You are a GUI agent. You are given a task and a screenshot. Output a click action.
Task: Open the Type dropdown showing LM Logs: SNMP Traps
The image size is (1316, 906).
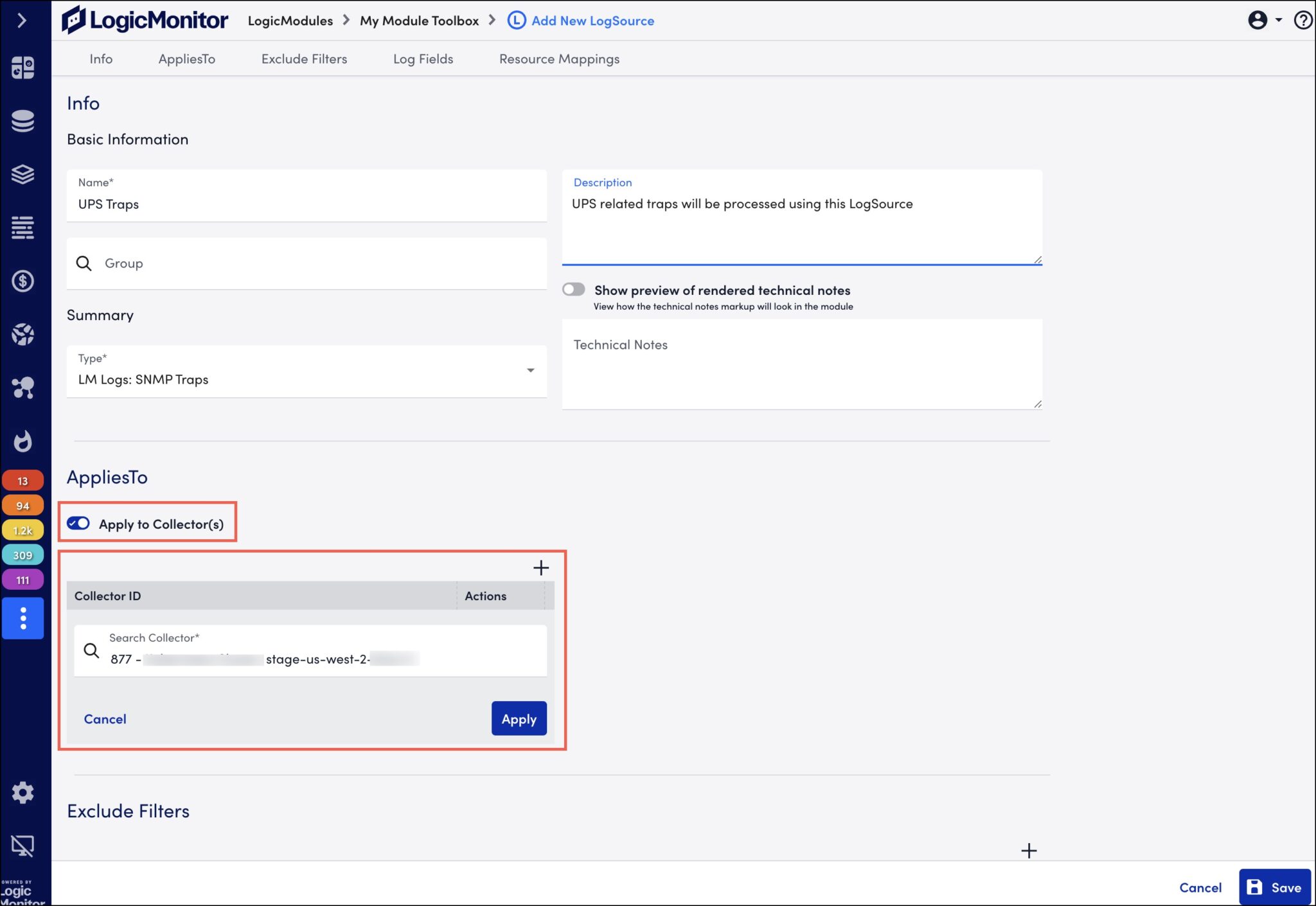(x=530, y=370)
